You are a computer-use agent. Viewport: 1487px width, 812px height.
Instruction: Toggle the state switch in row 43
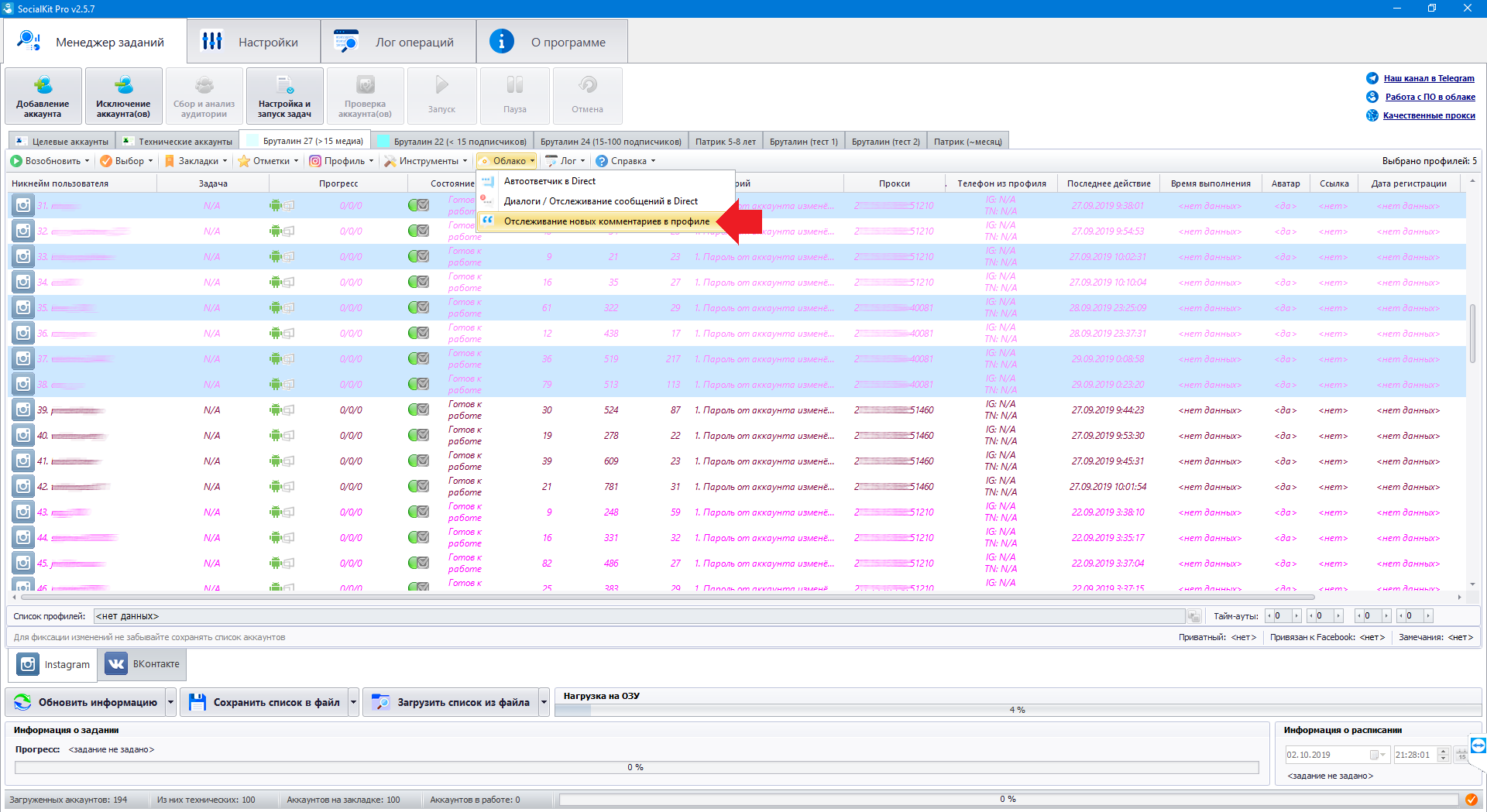418,512
